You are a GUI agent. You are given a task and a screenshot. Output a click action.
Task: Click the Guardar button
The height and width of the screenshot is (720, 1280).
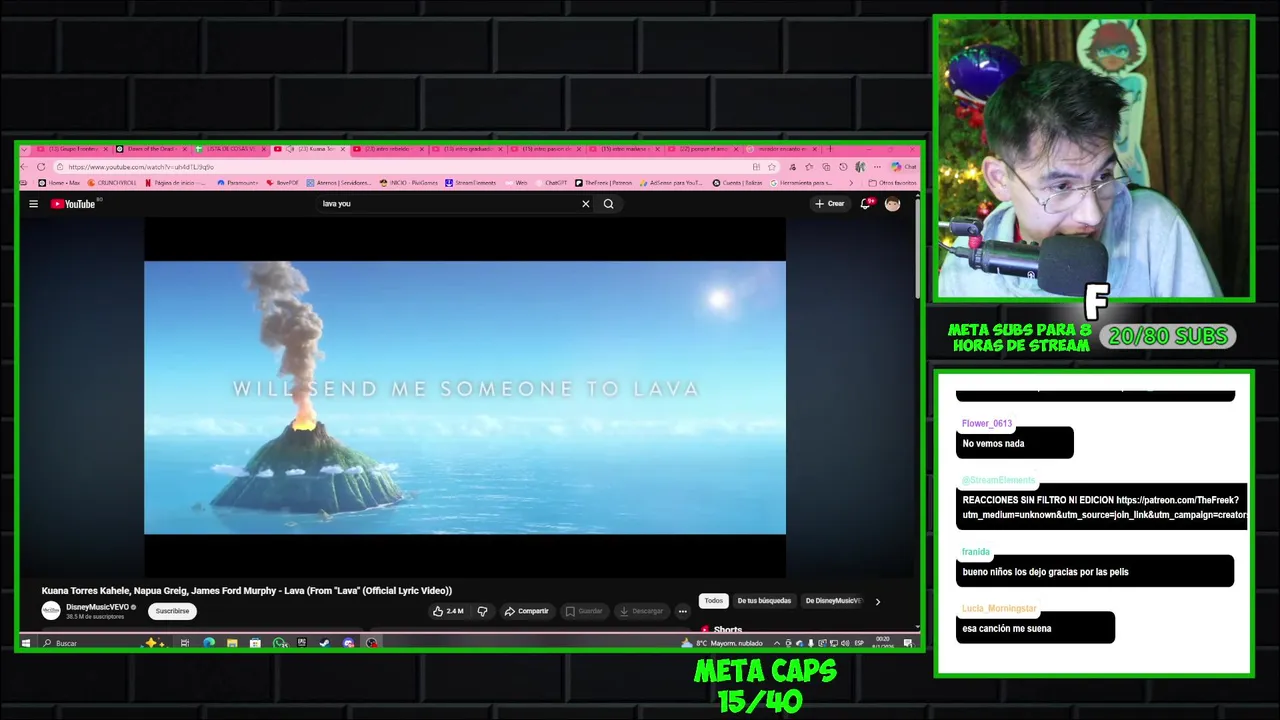point(584,611)
